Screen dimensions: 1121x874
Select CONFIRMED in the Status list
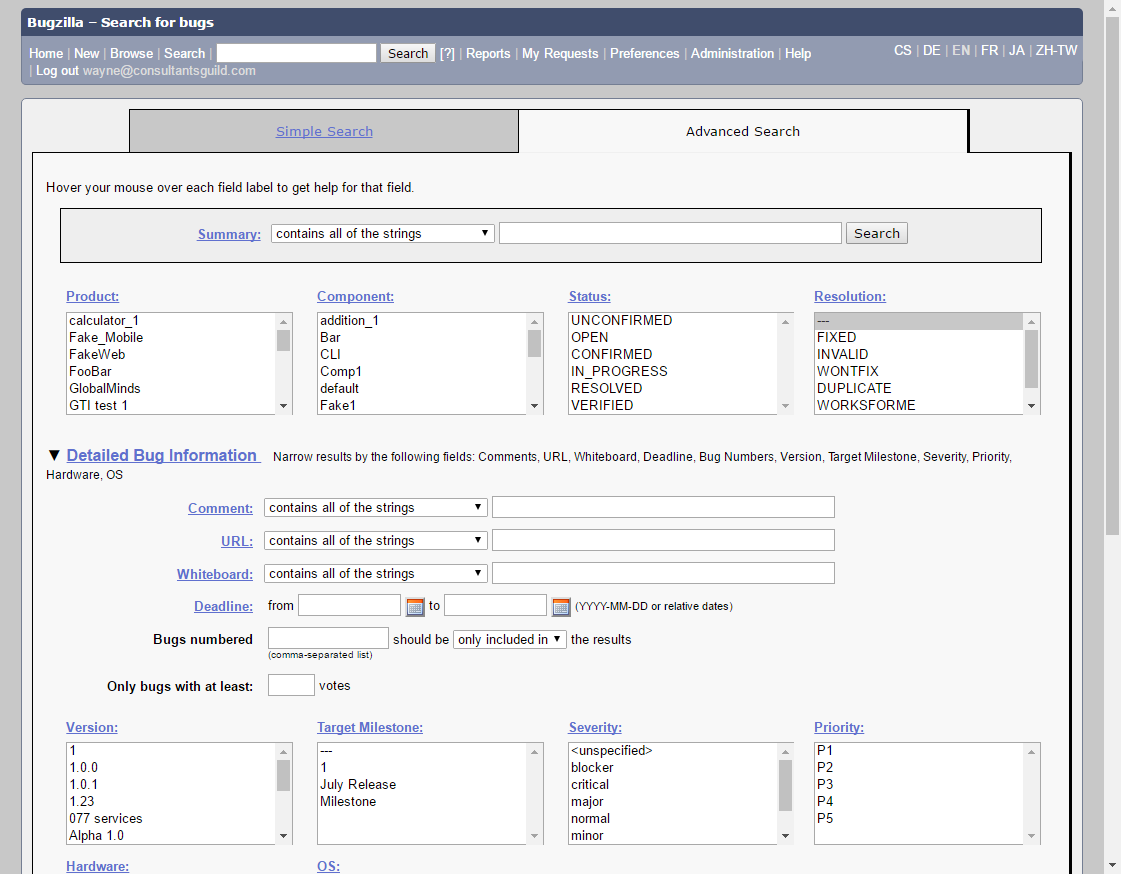[x=611, y=355]
